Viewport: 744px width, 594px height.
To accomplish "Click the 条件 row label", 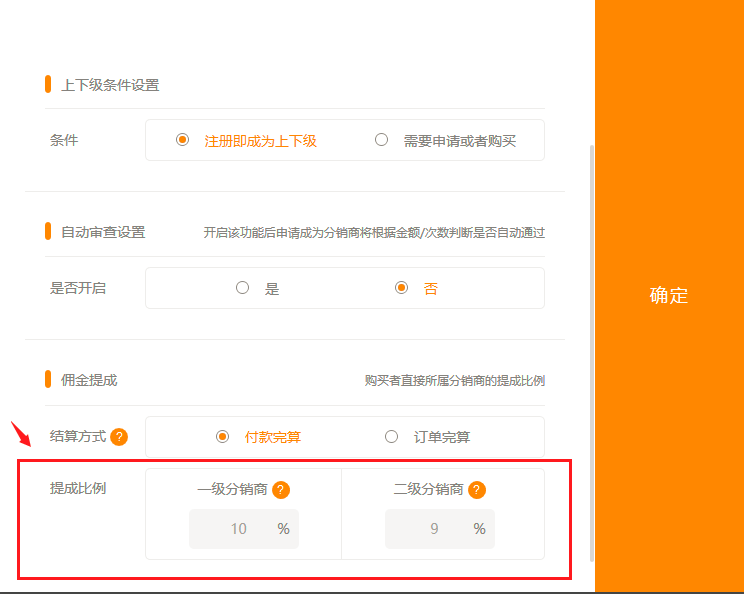I will [64, 140].
